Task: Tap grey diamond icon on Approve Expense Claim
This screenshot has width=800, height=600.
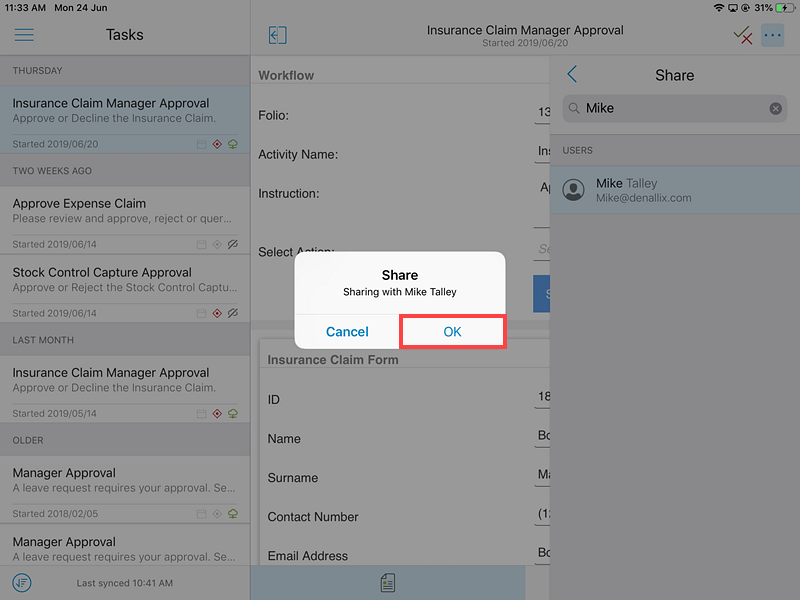Action: 217,244
